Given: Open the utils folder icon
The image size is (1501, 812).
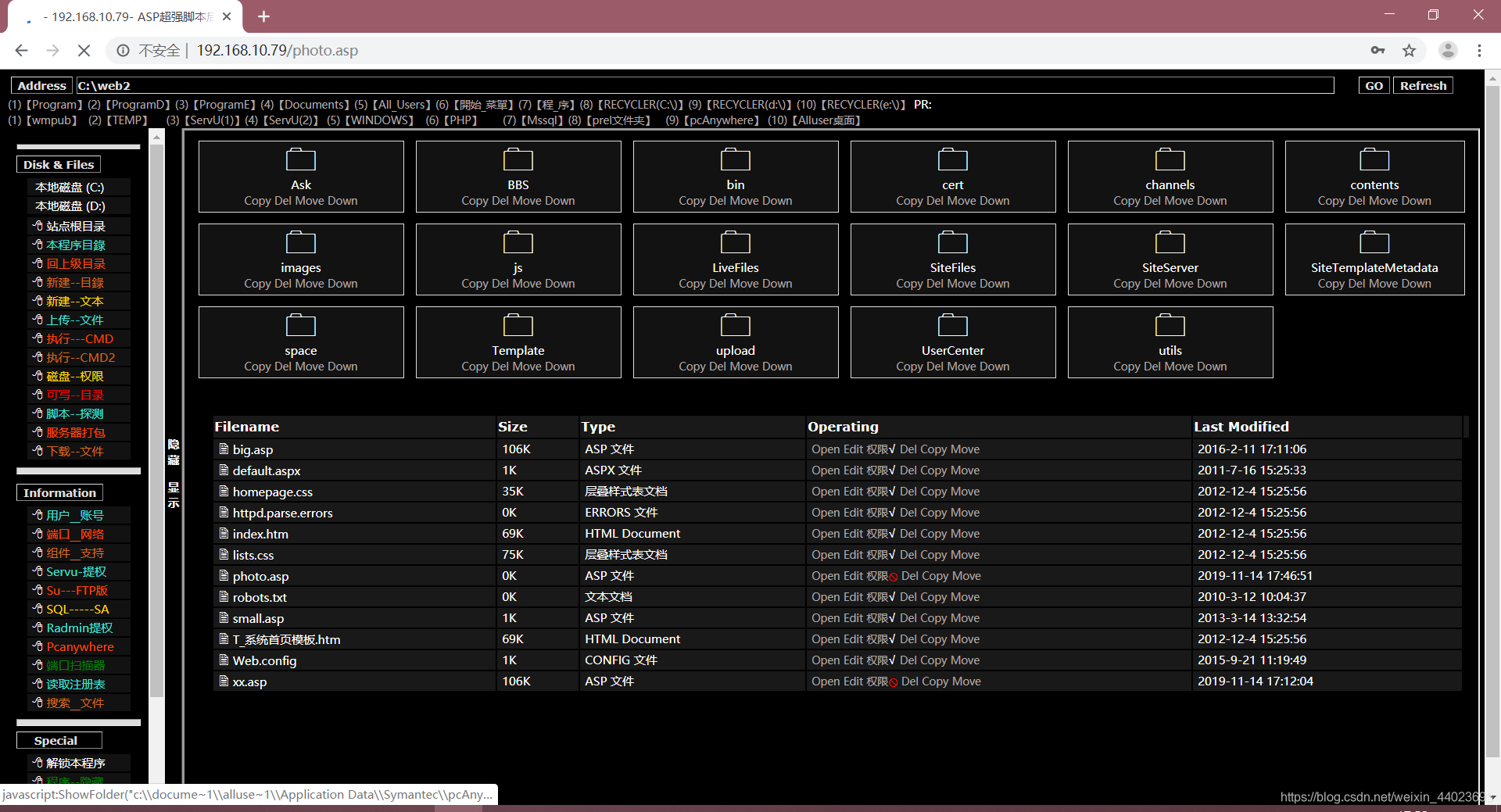Looking at the screenshot, I should click(1170, 326).
